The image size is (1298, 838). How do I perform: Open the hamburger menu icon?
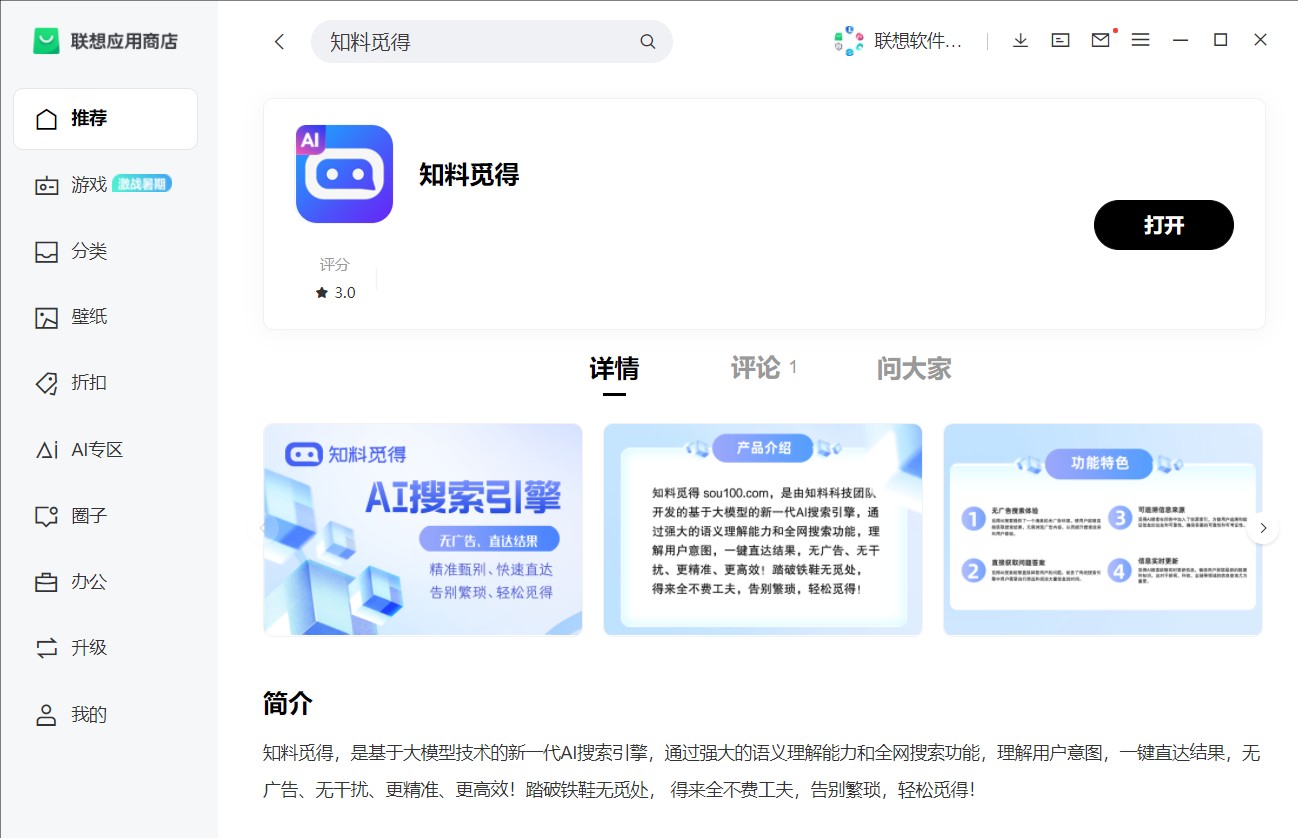1140,40
